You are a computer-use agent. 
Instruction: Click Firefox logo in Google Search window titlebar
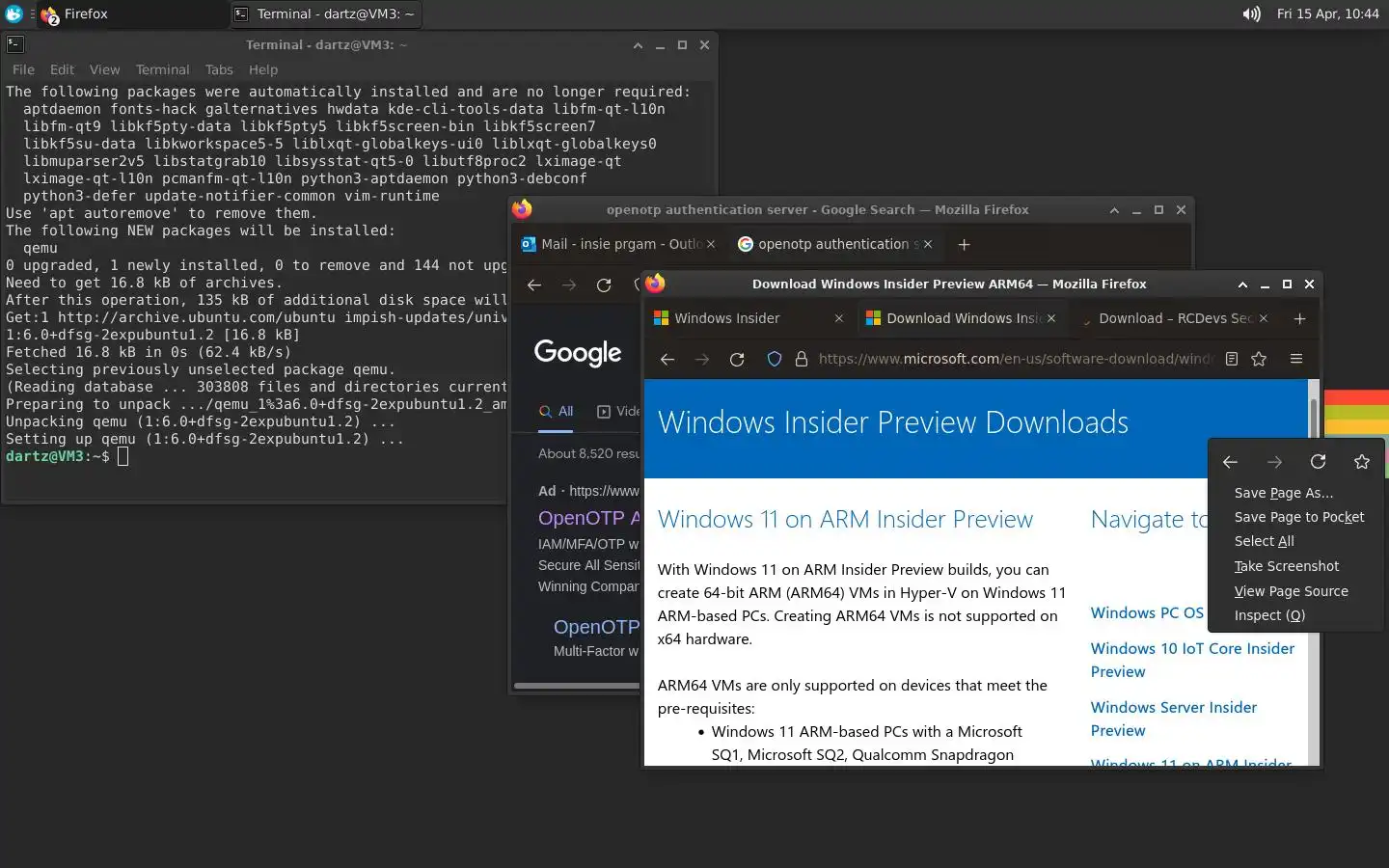(x=522, y=209)
